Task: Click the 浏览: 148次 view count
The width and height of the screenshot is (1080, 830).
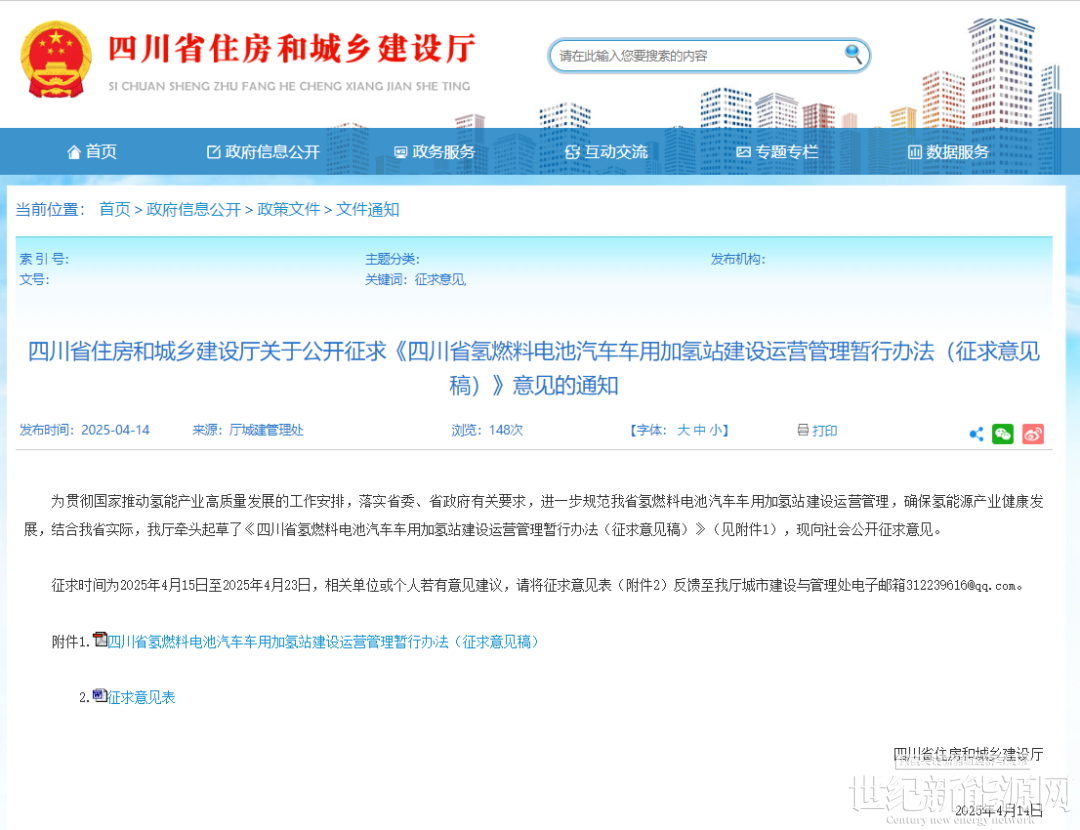Action: click(x=487, y=430)
